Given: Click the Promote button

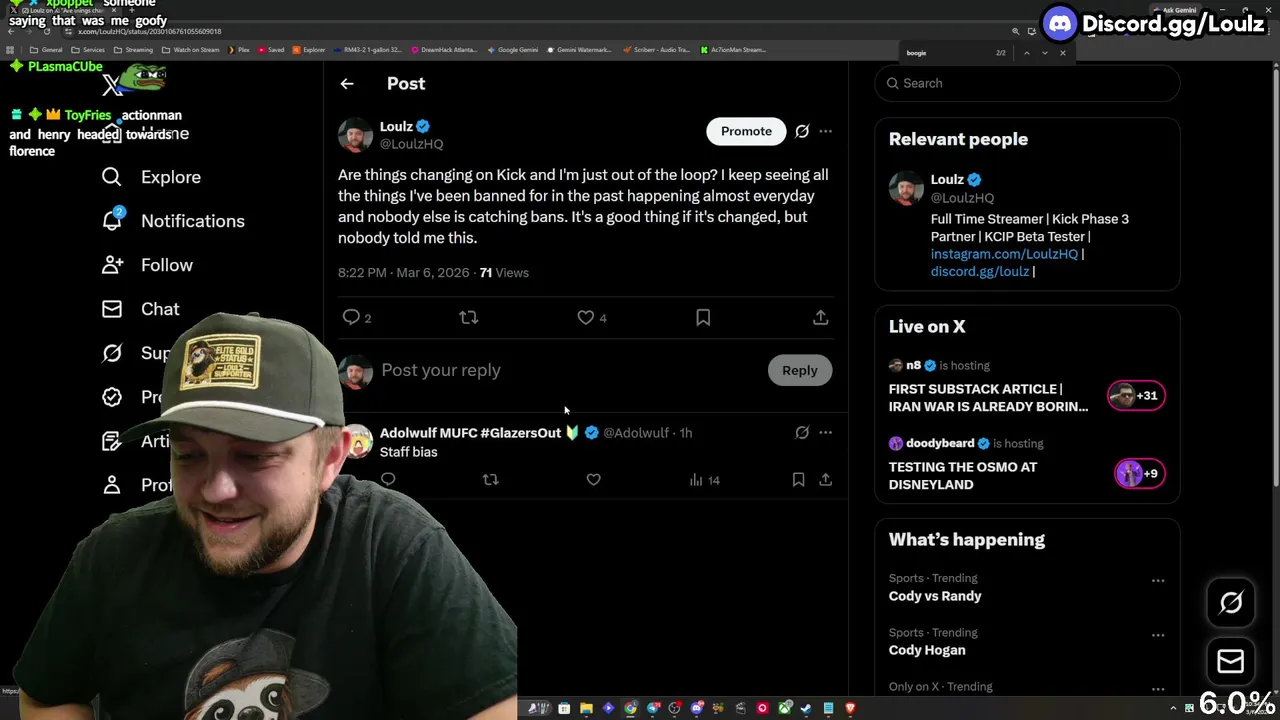Looking at the screenshot, I should tap(746, 131).
